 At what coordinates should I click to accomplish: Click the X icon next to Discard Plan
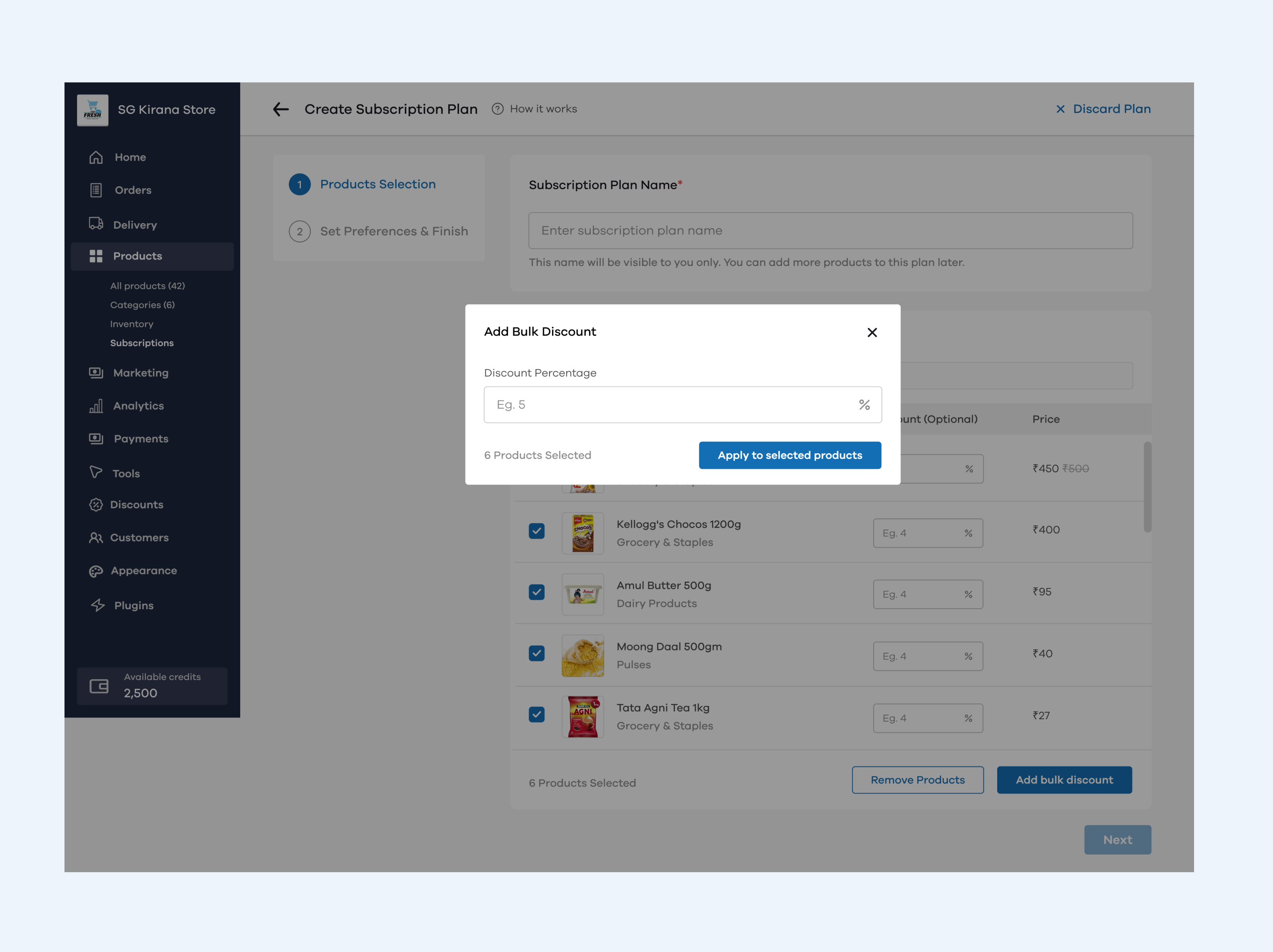pos(1060,109)
